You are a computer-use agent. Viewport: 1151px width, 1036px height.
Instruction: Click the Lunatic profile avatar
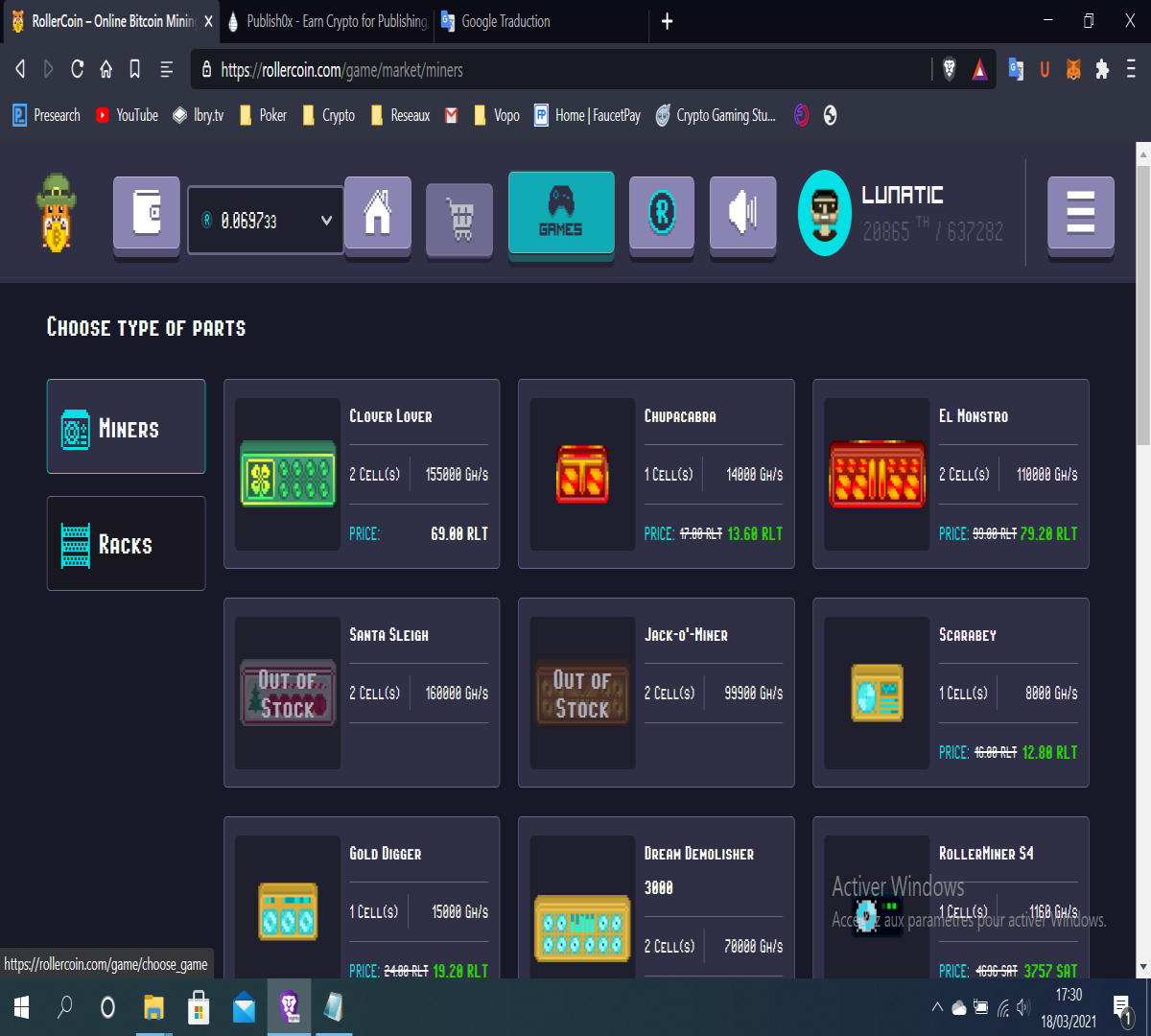825,213
